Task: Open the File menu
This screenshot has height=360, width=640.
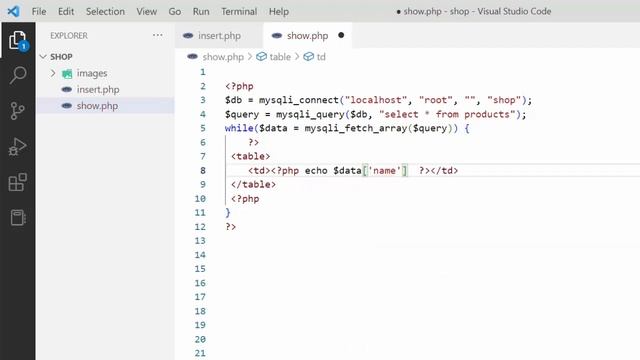Action: tap(39, 11)
